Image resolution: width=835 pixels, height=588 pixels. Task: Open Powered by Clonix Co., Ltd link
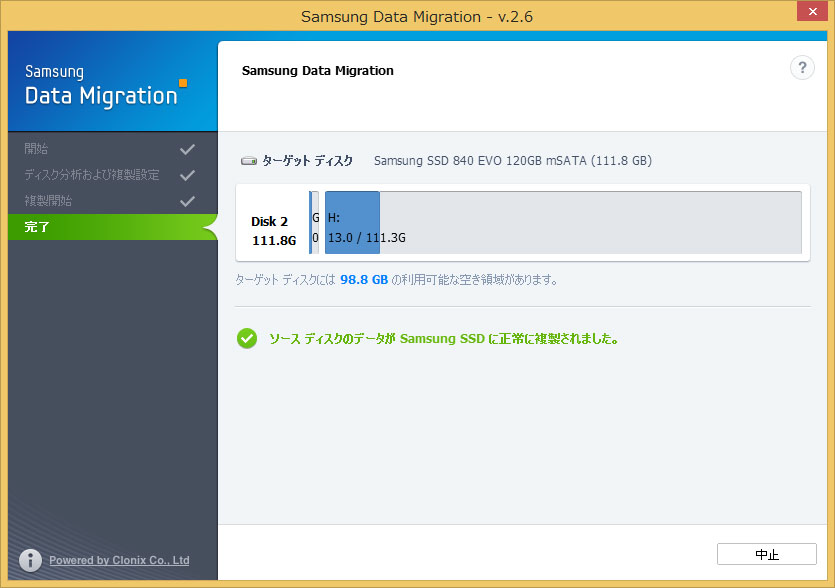119,560
